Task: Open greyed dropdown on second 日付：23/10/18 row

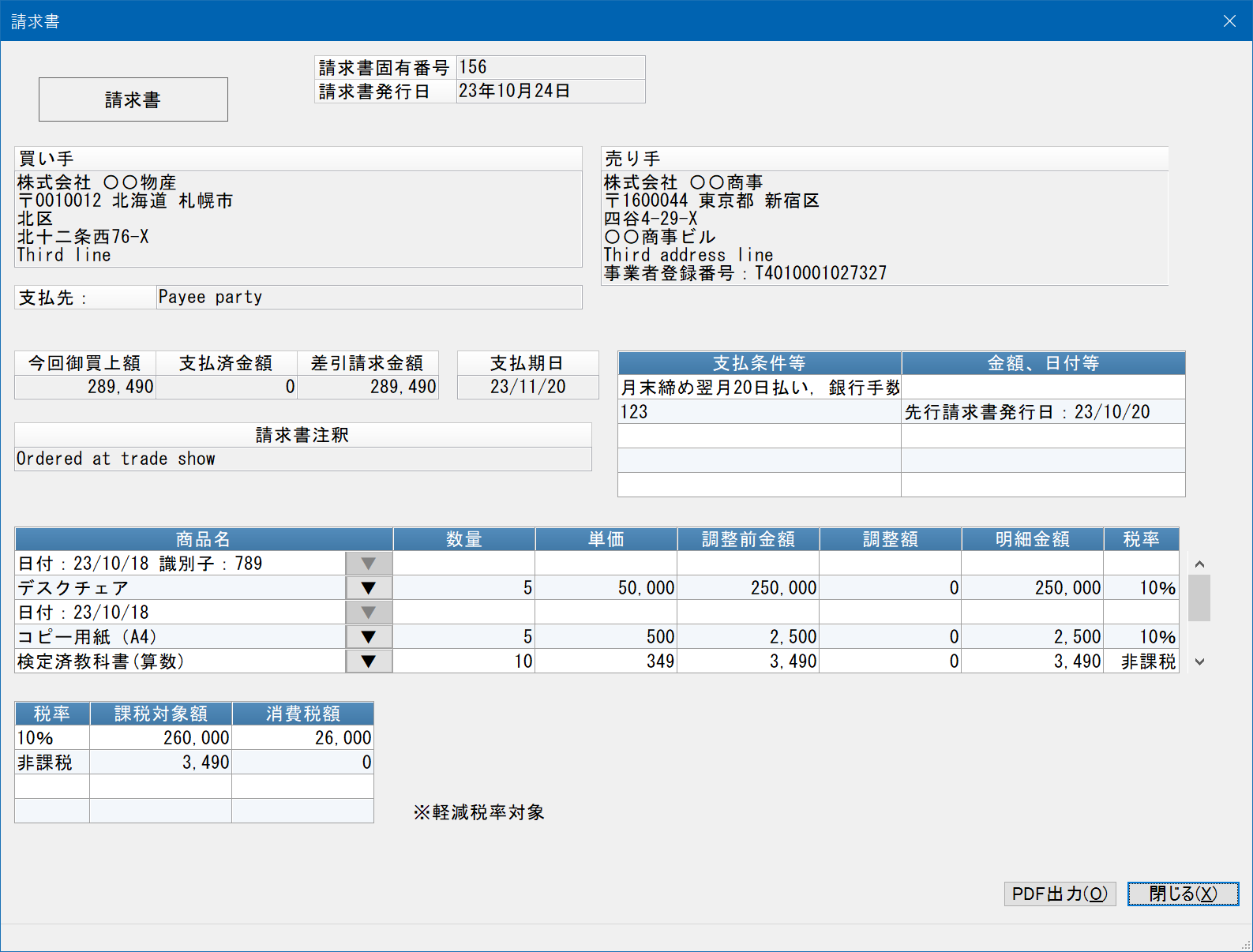Action: pyautogui.click(x=369, y=613)
